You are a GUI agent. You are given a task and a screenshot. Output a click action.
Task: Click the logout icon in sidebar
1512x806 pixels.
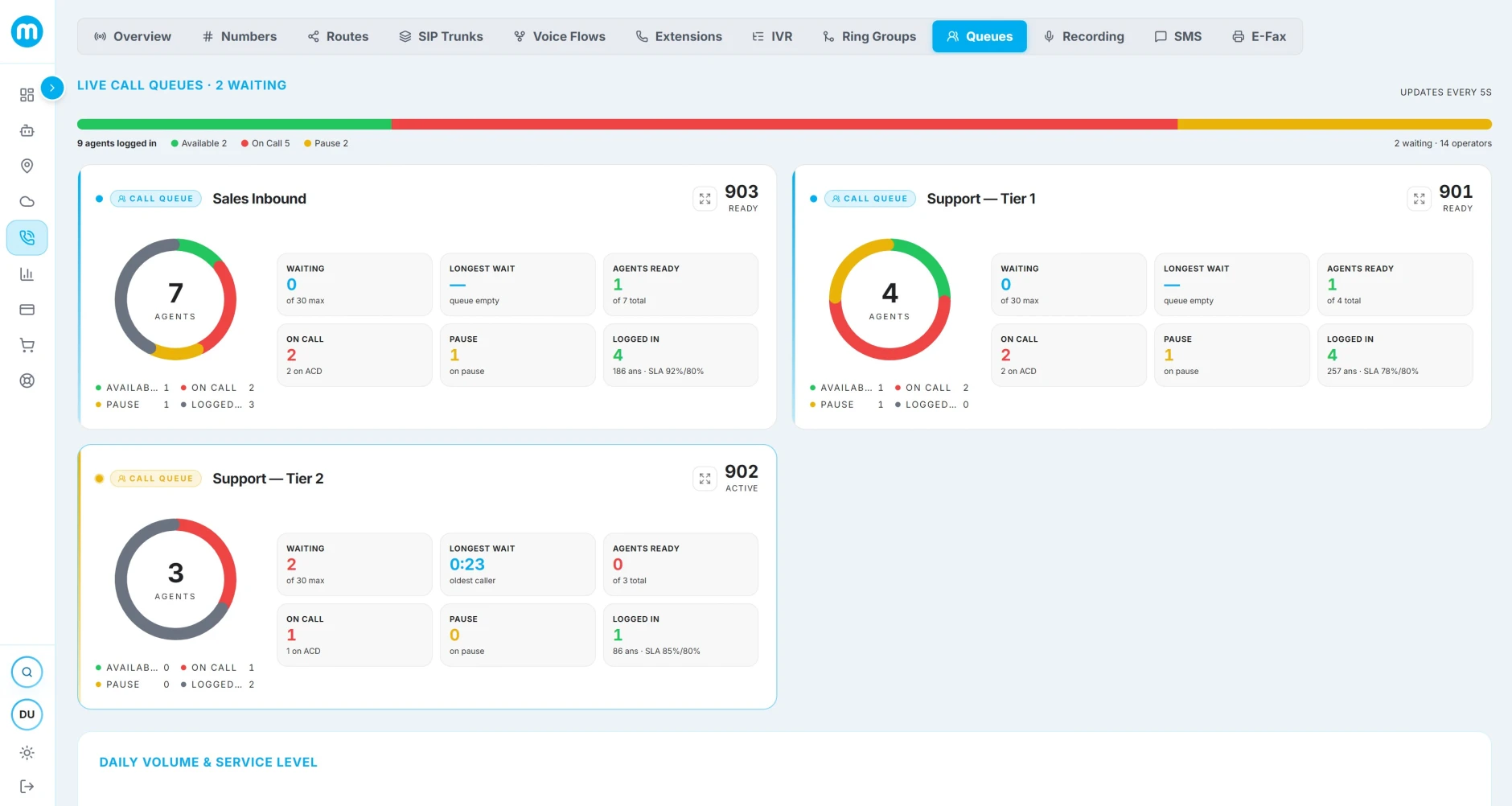pos(27,786)
